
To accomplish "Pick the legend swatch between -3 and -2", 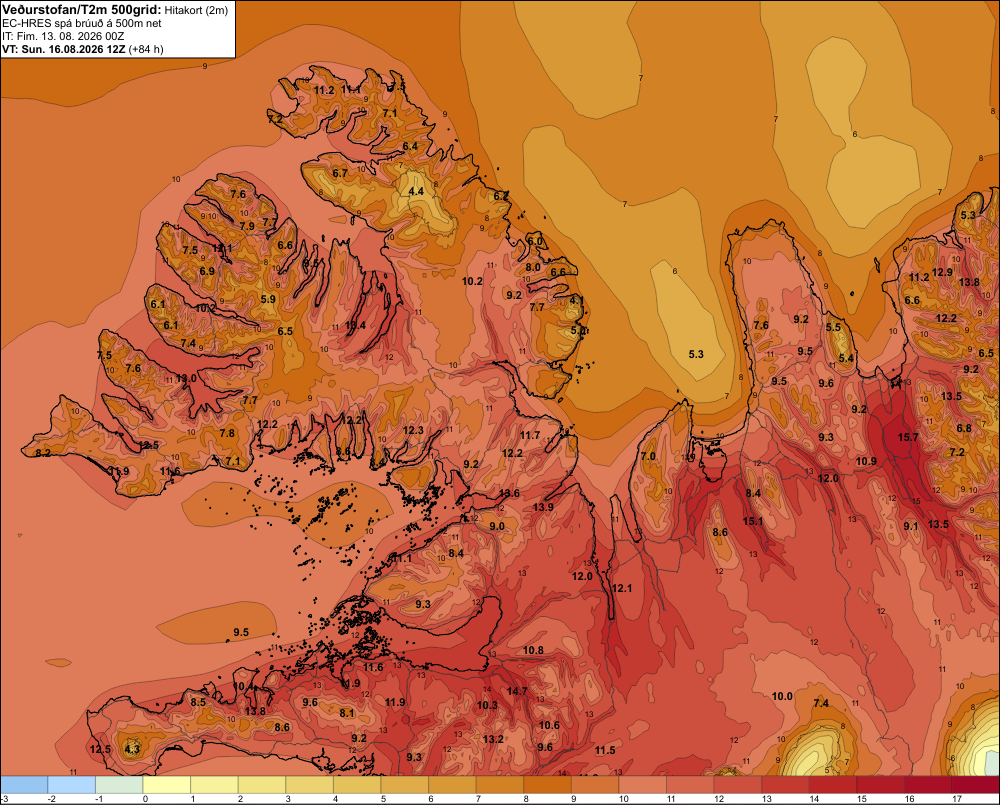I will 24,785.
